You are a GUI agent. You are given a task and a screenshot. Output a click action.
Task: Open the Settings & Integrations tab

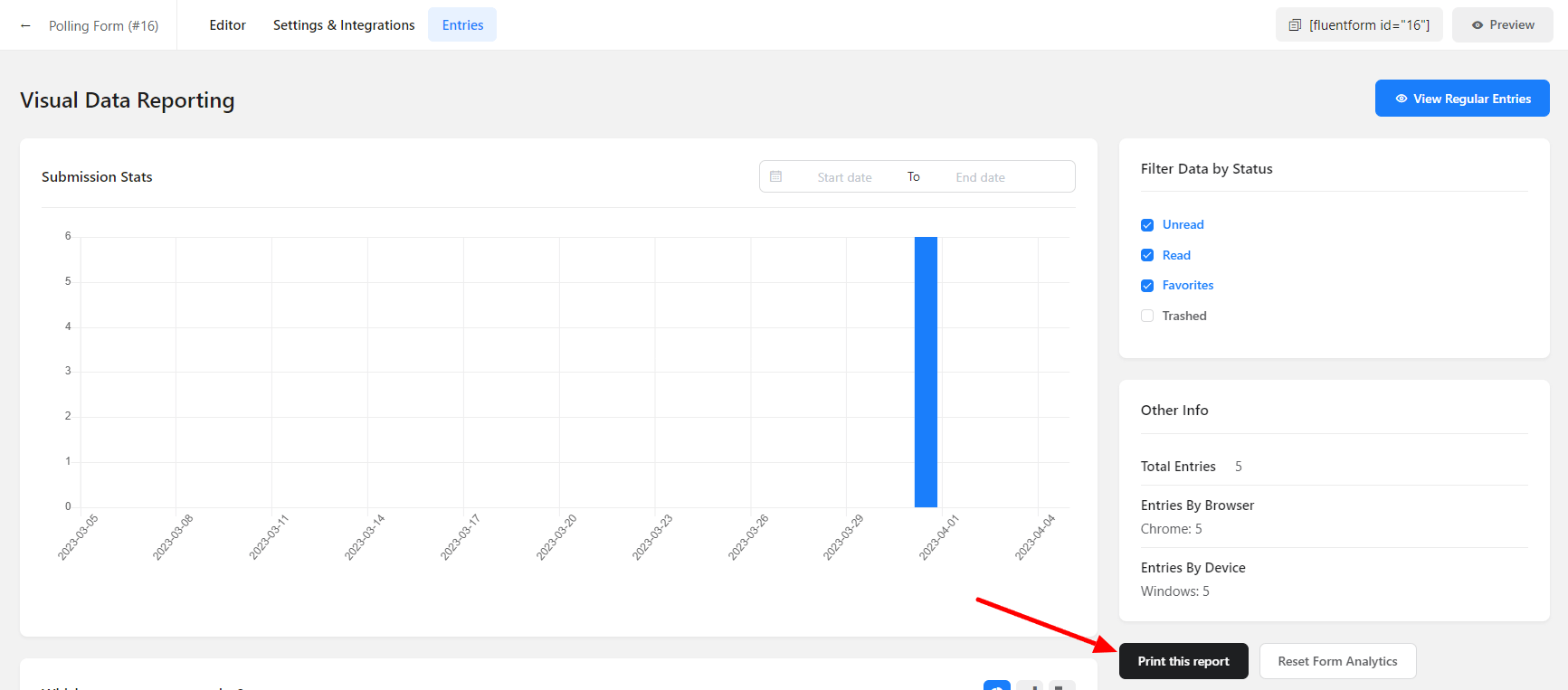click(344, 25)
